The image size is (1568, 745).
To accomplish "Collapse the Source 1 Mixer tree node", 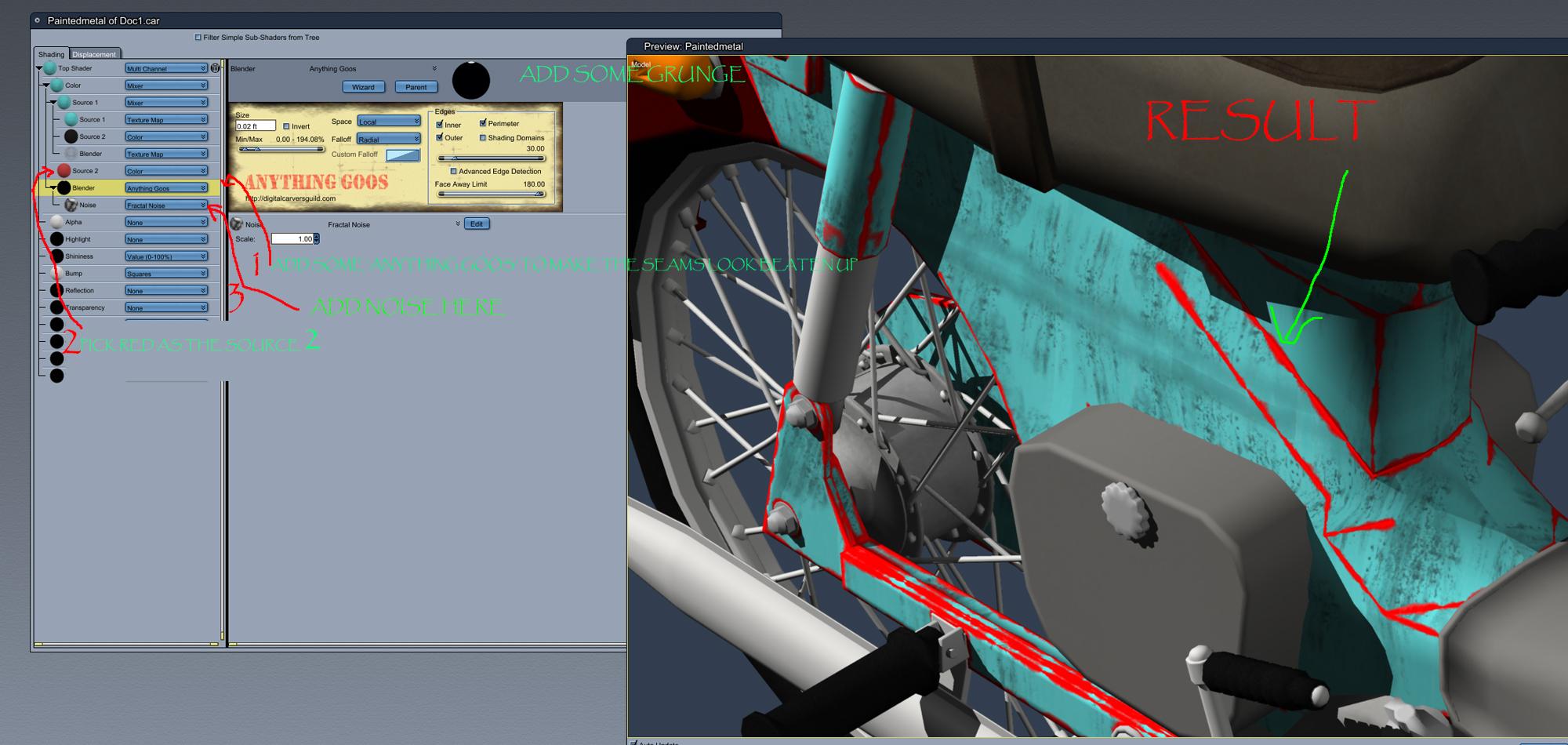I will tap(53, 102).
